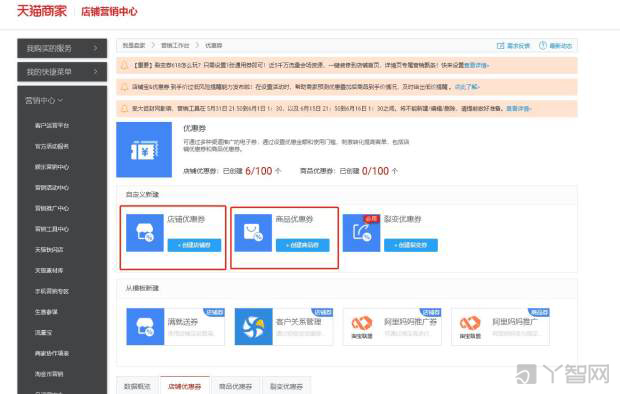Switch to the 数据概览 tab
This screenshot has height=394, width=620.
[138, 386]
